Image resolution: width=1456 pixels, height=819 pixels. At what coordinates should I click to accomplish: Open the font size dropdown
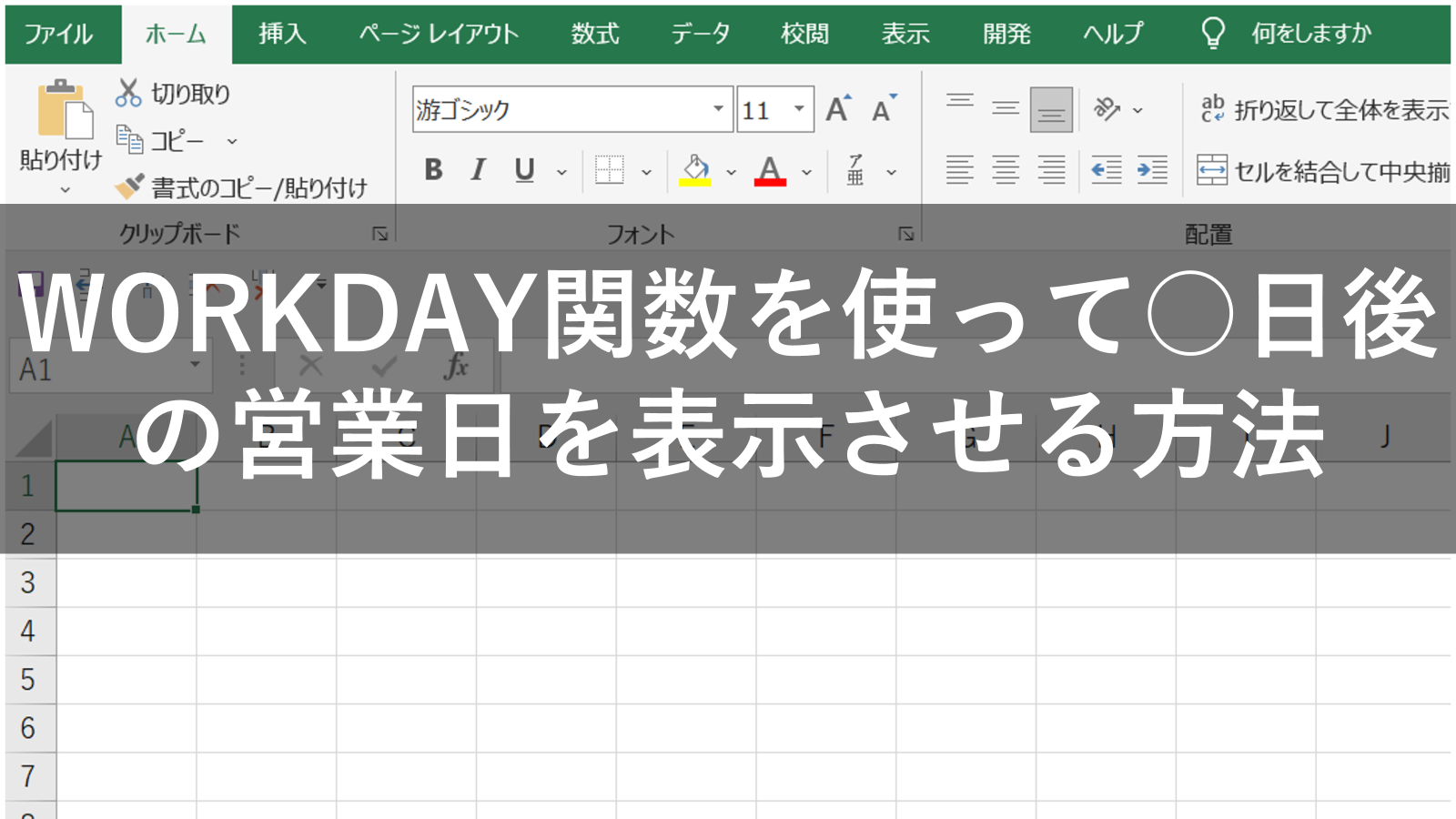click(799, 109)
